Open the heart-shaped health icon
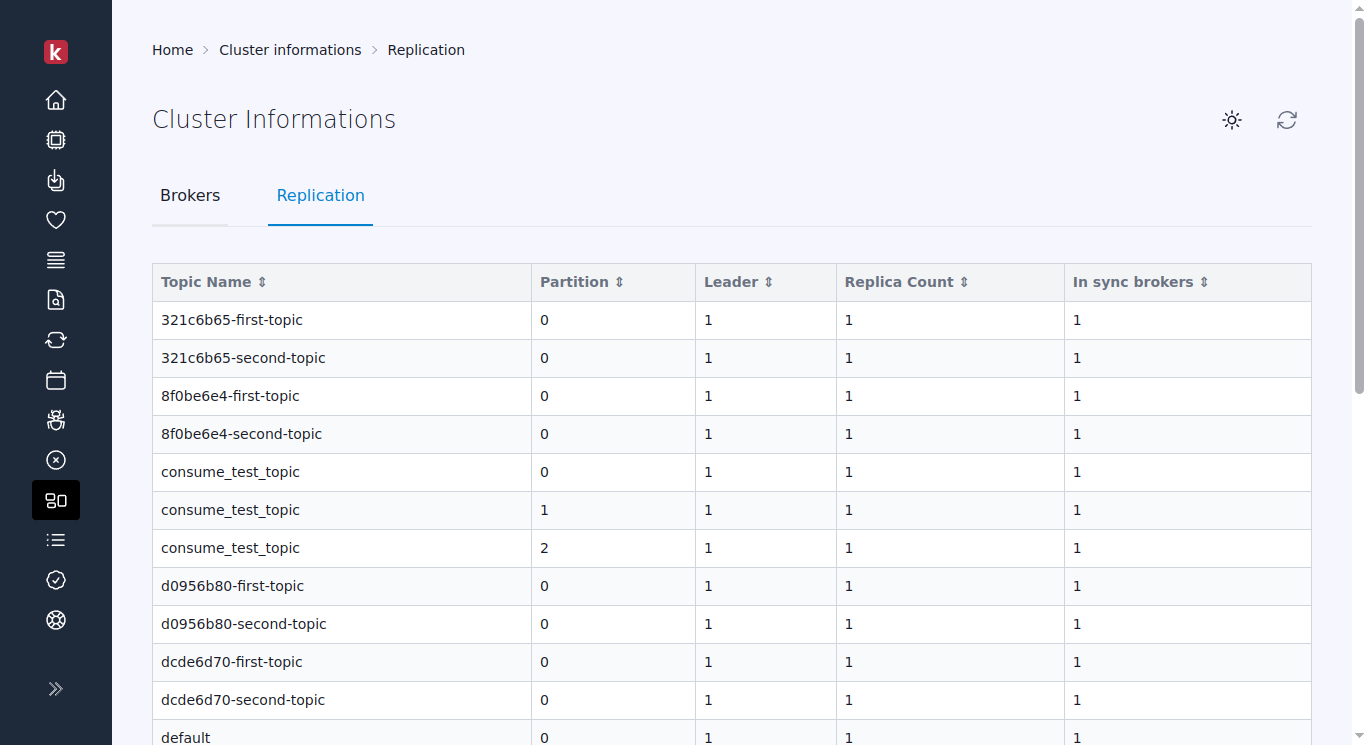1367x745 pixels. [56, 220]
